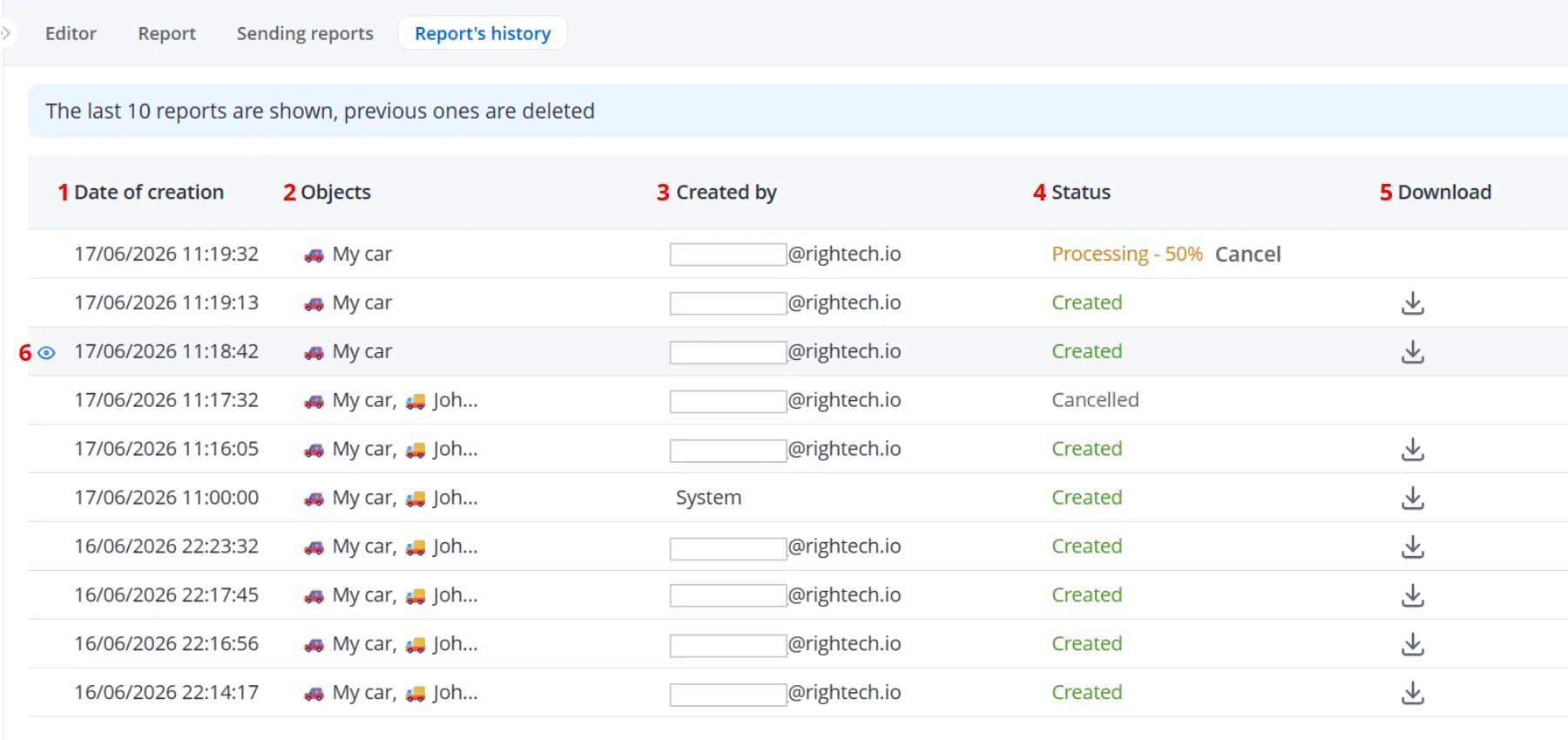The image size is (1568, 740).
Task: Download the report created 16/06/2026 22:16:56
Action: click(x=1412, y=645)
